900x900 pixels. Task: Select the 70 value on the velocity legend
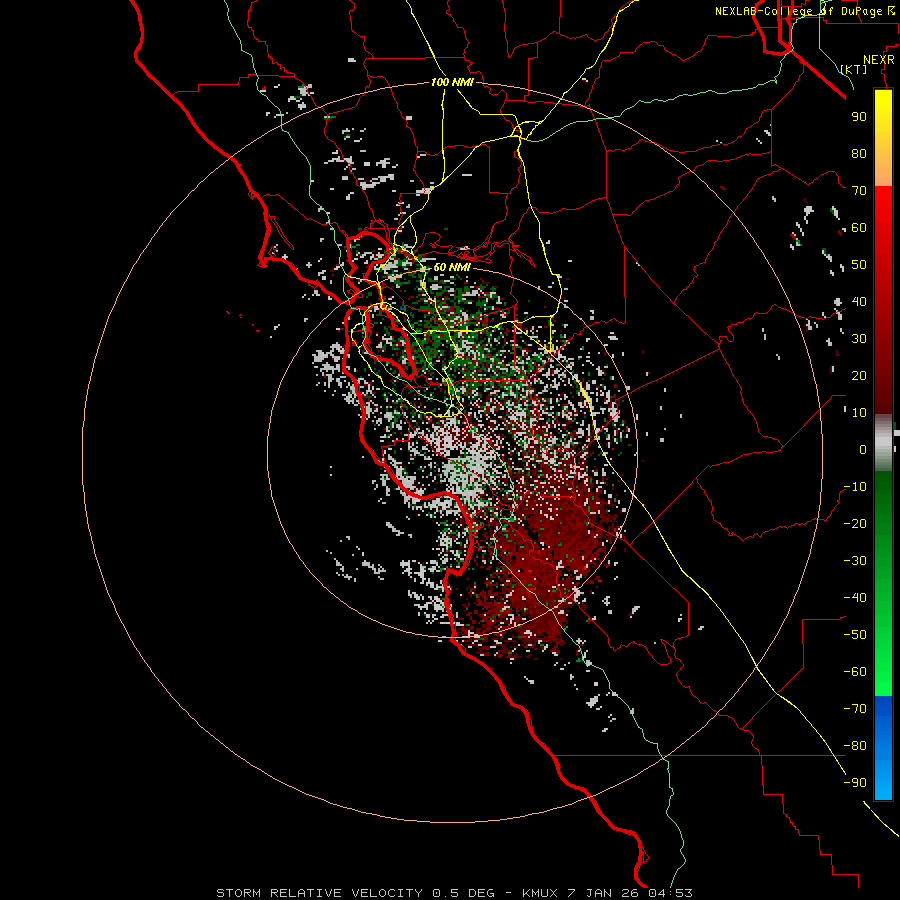859,191
